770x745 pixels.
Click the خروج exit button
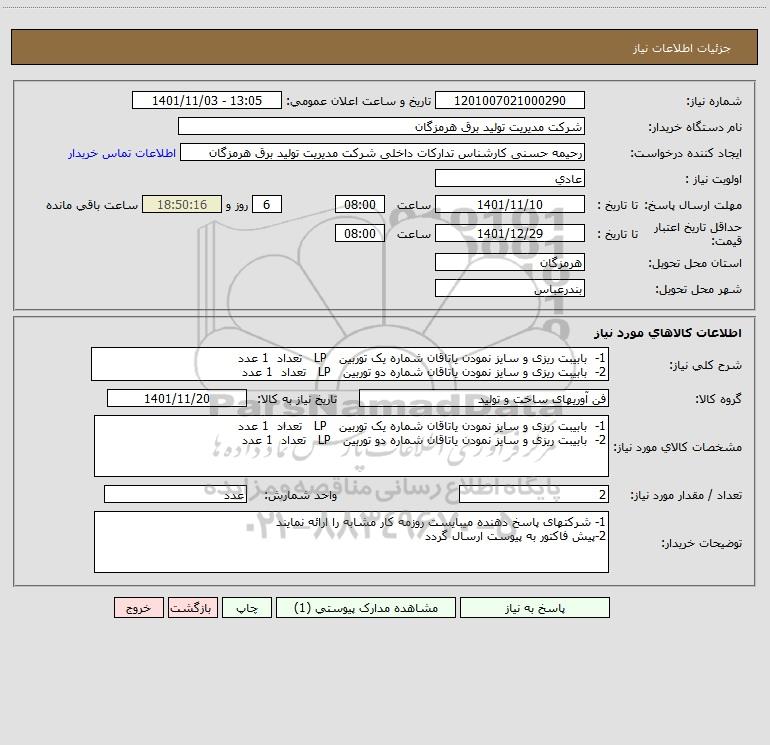tap(138, 607)
